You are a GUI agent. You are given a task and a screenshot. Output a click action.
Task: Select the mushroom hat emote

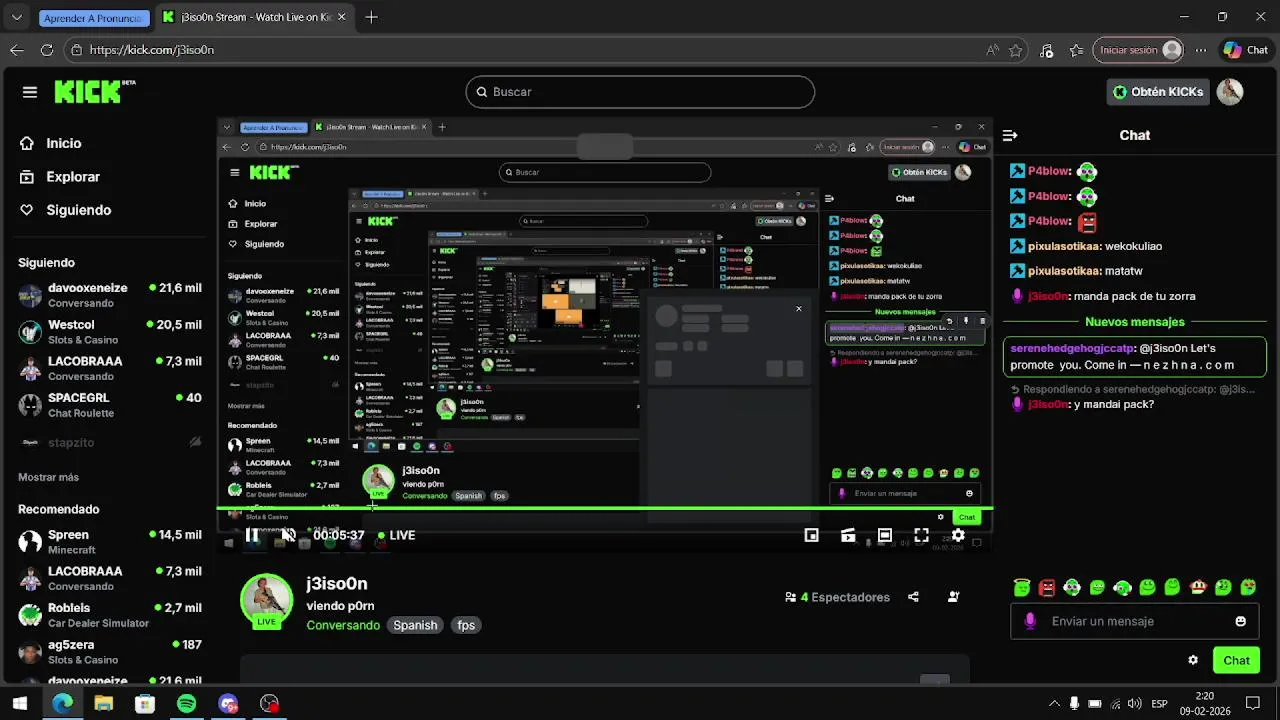[1198, 587]
